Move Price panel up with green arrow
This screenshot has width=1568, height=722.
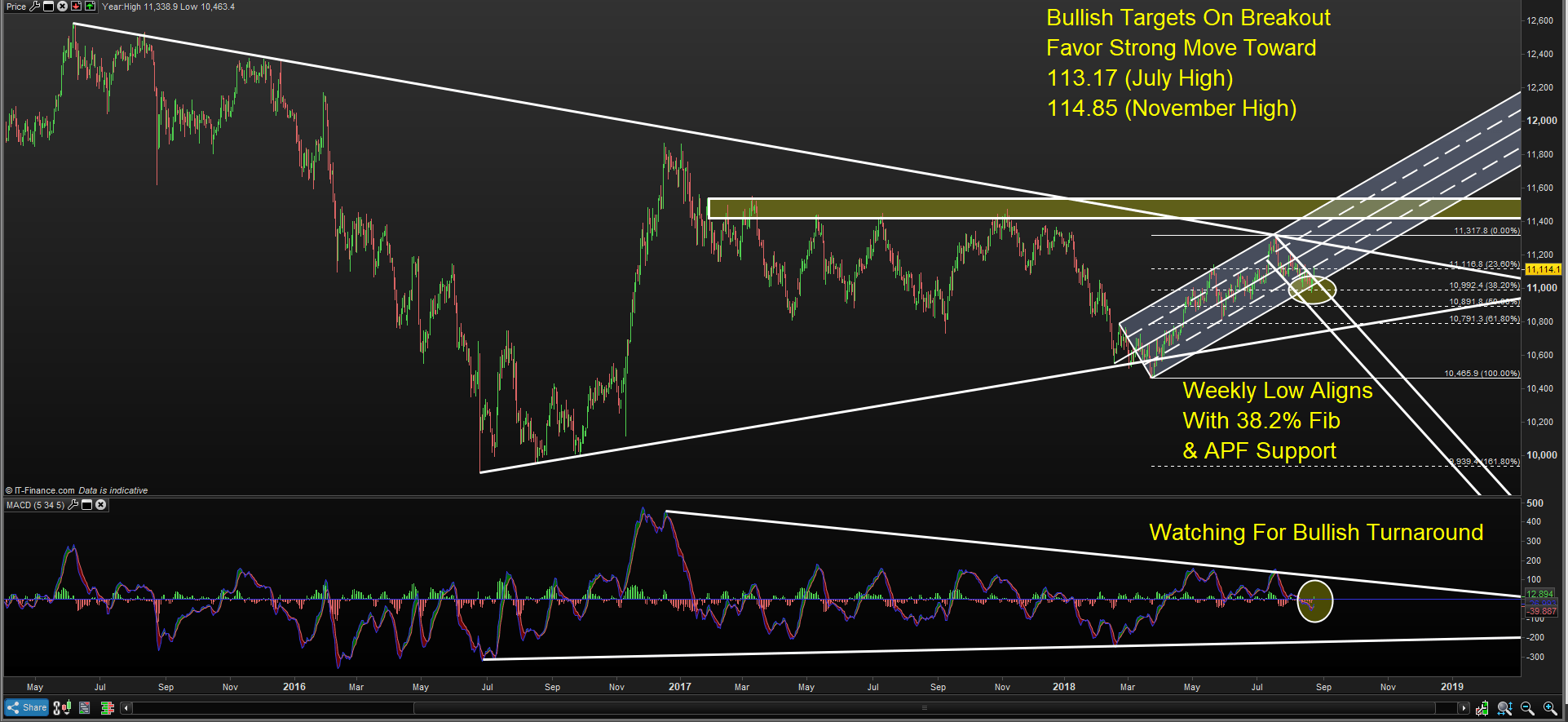point(90,7)
